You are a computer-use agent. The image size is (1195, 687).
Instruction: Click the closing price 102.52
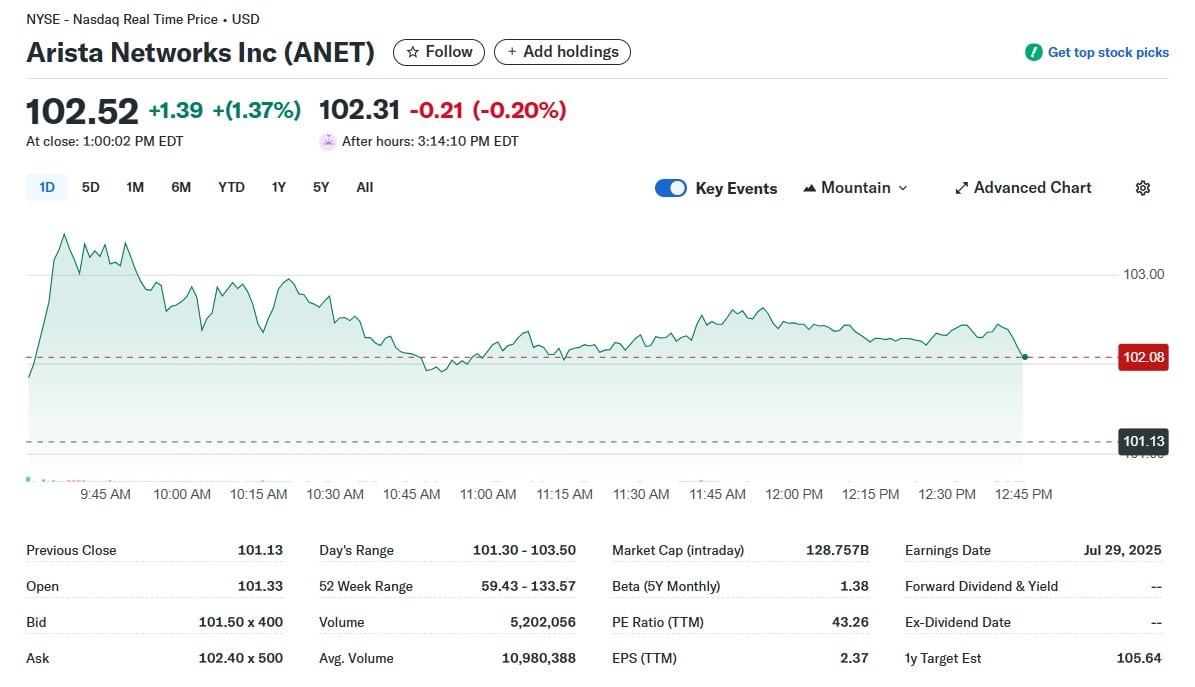coord(82,111)
